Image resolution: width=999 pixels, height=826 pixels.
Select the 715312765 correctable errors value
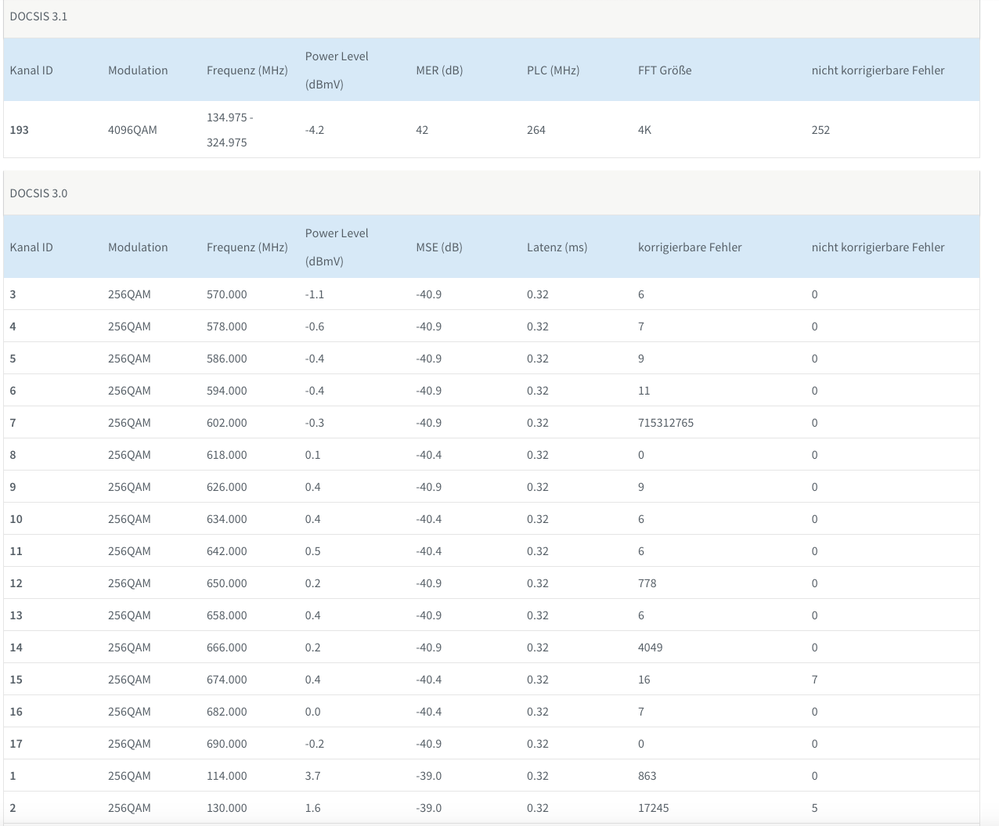point(665,423)
